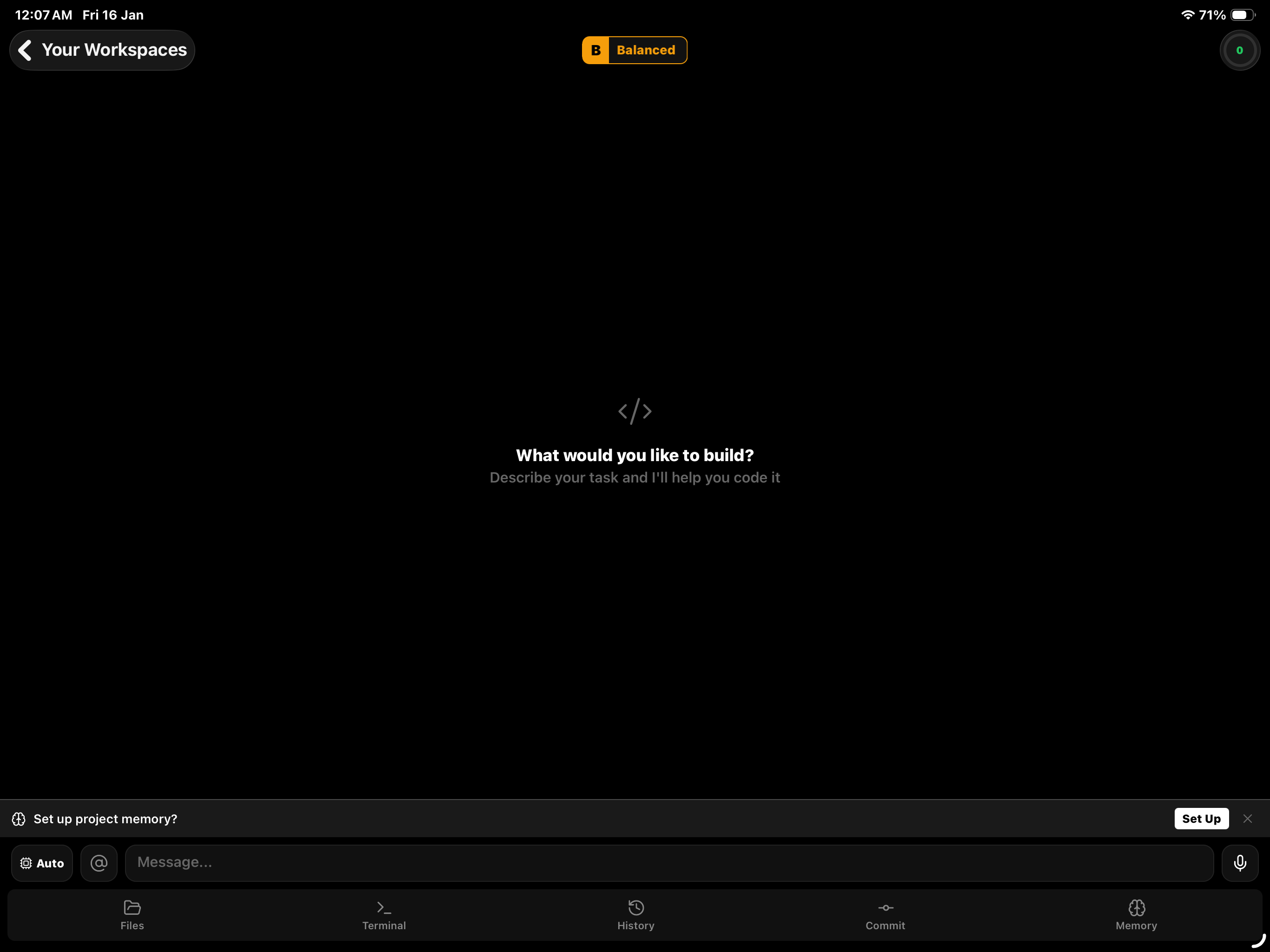The height and width of the screenshot is (952, 1270).
Task: Switch to the Terminal tab
Action: [384, 915]
